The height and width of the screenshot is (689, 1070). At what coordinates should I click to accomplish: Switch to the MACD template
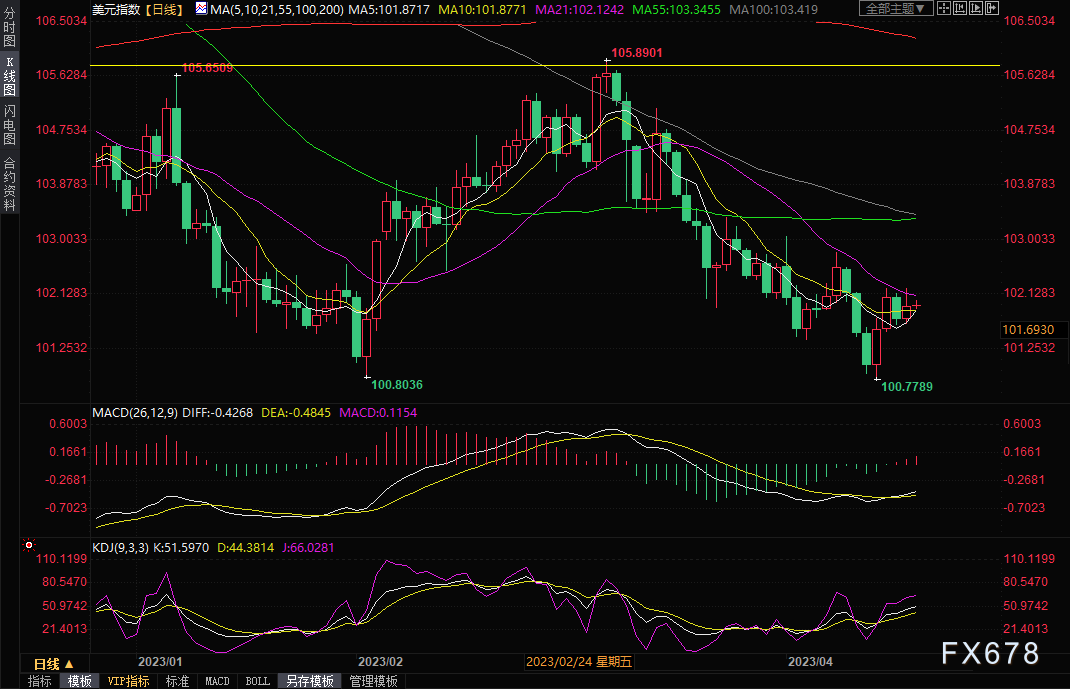click(217, 681)
